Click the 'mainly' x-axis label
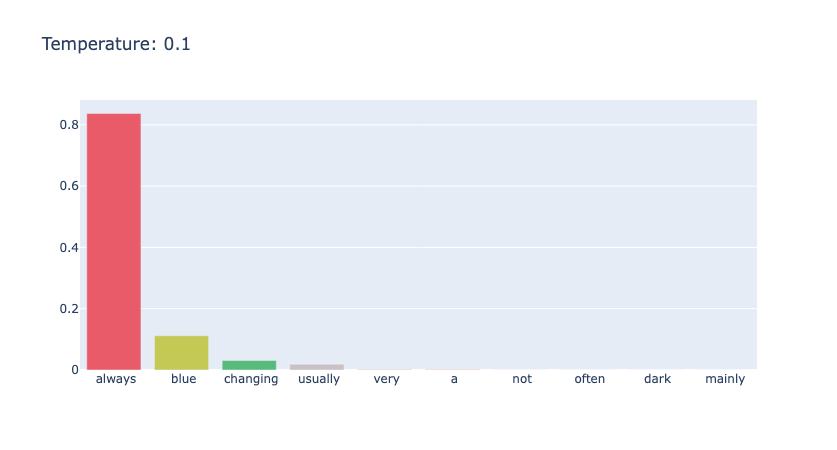 [725, 380]
